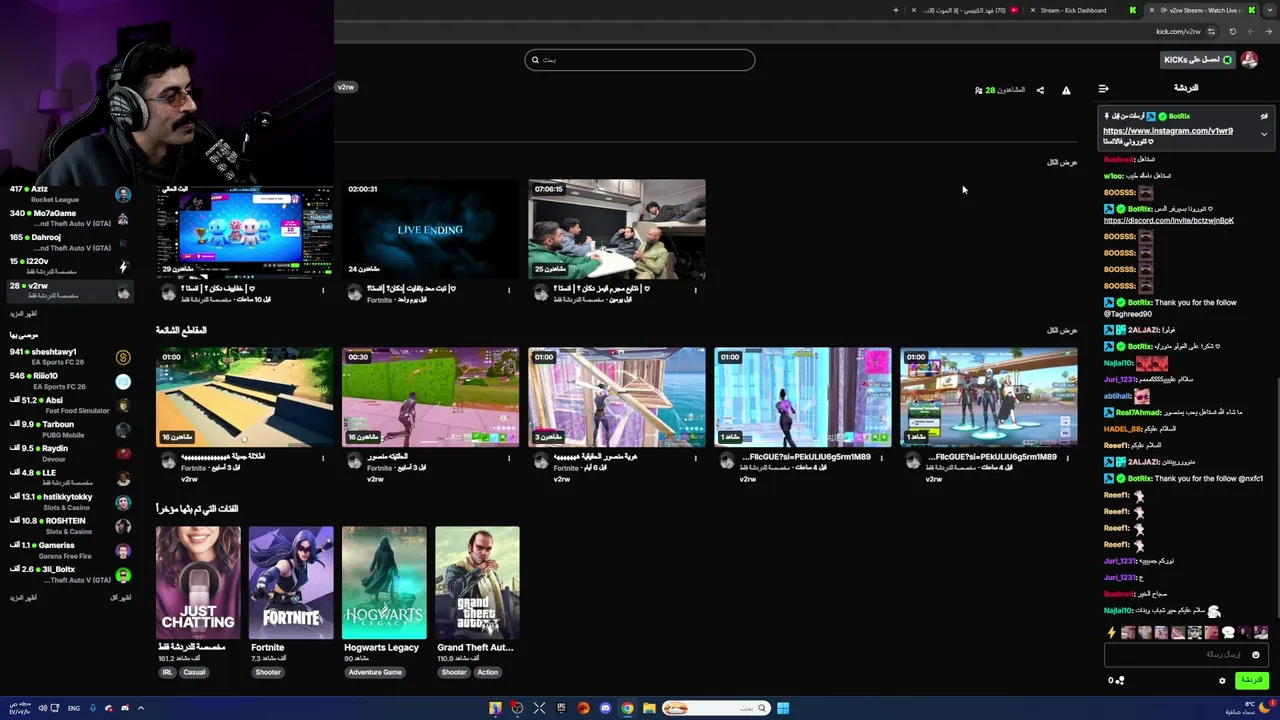Click the get KICKs button

1198,60
